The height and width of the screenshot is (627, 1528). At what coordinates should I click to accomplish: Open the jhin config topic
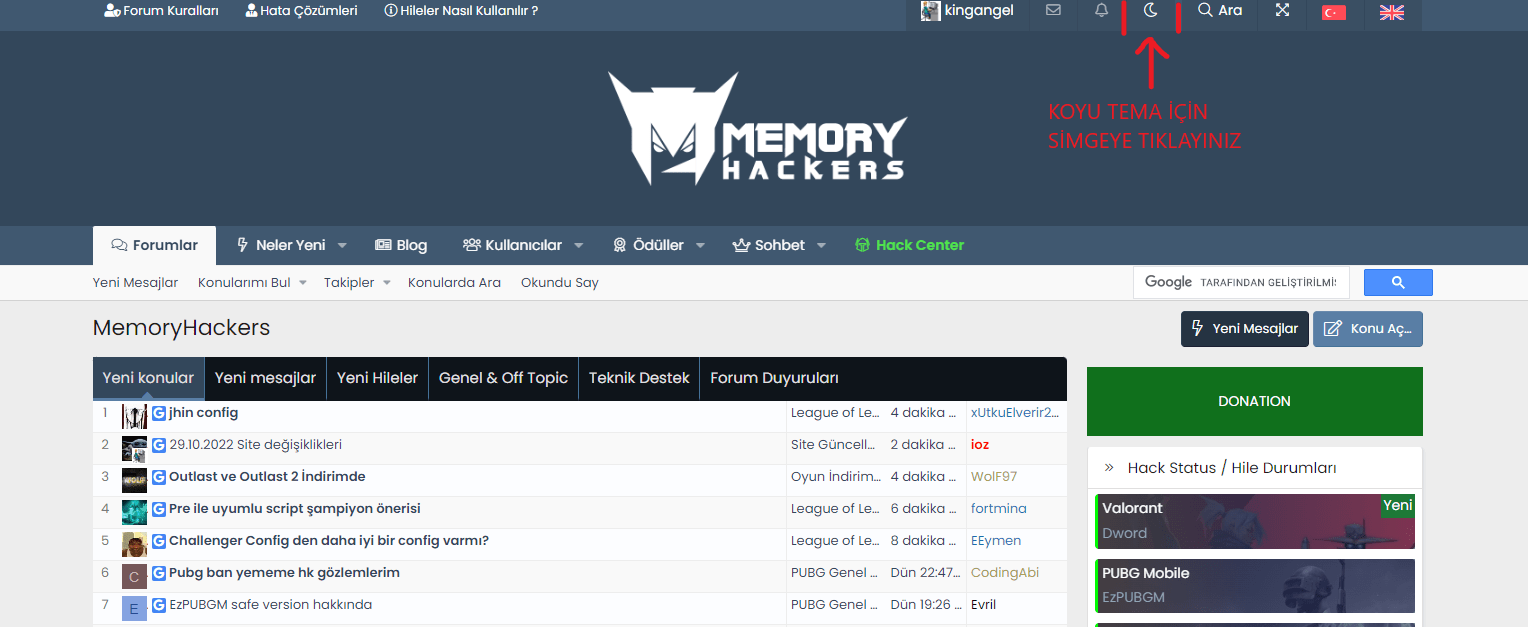click(x=203, y=412)
